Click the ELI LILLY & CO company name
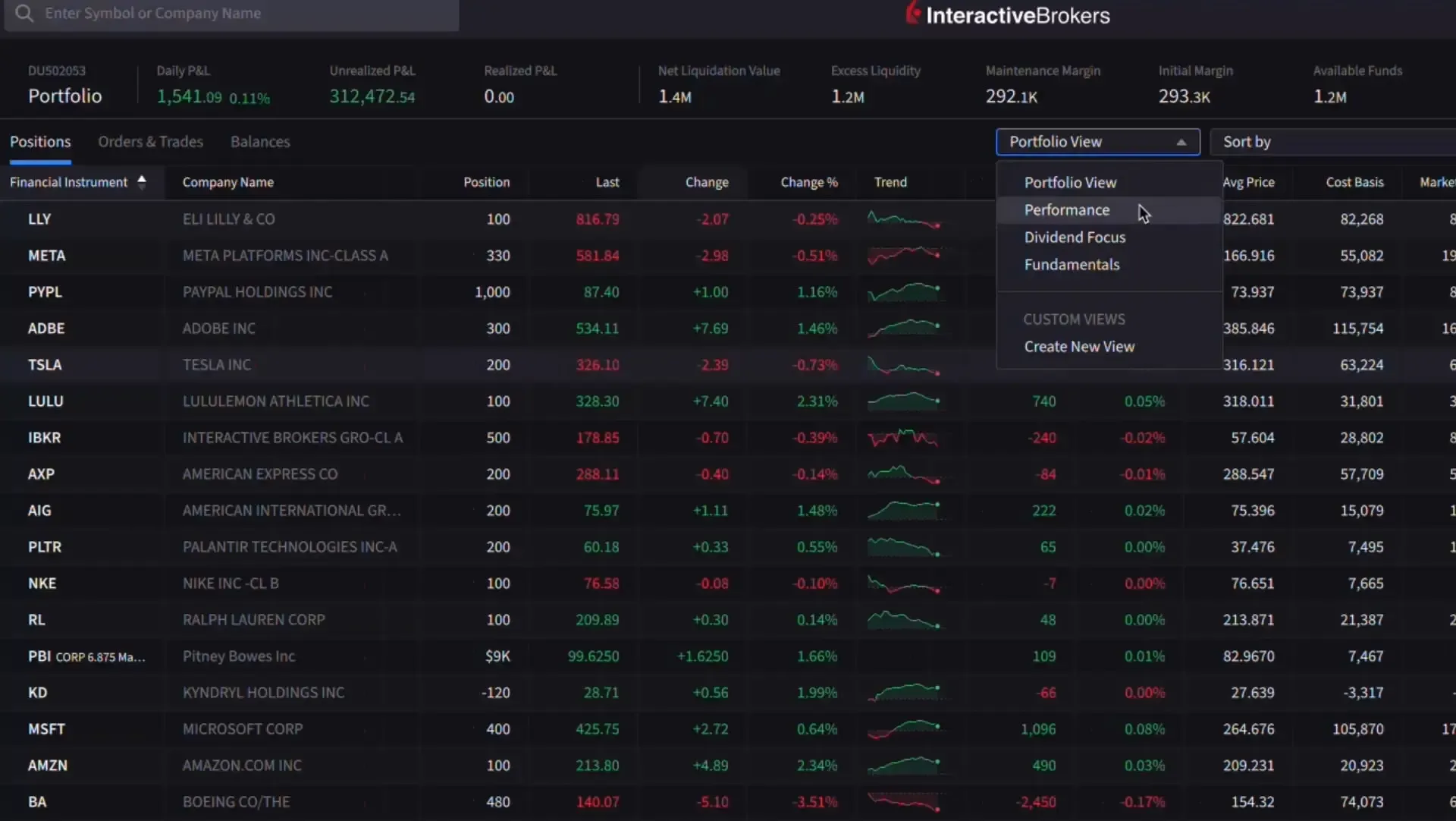Screen dimensions: 1456x821 click(x=228, y=219)
